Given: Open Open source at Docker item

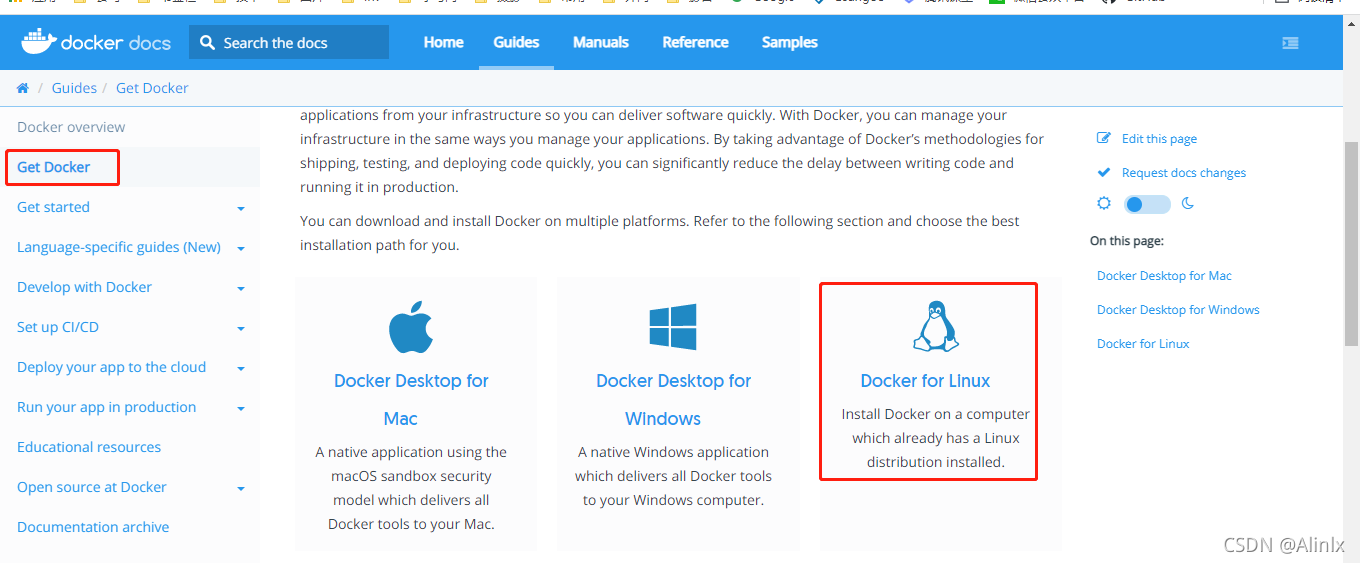Looking at the screenshot, I should click(x=92, y=487).
